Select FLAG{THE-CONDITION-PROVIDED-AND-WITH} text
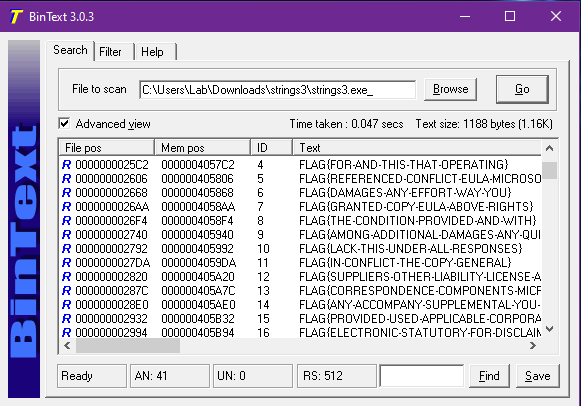 (418, 220)
